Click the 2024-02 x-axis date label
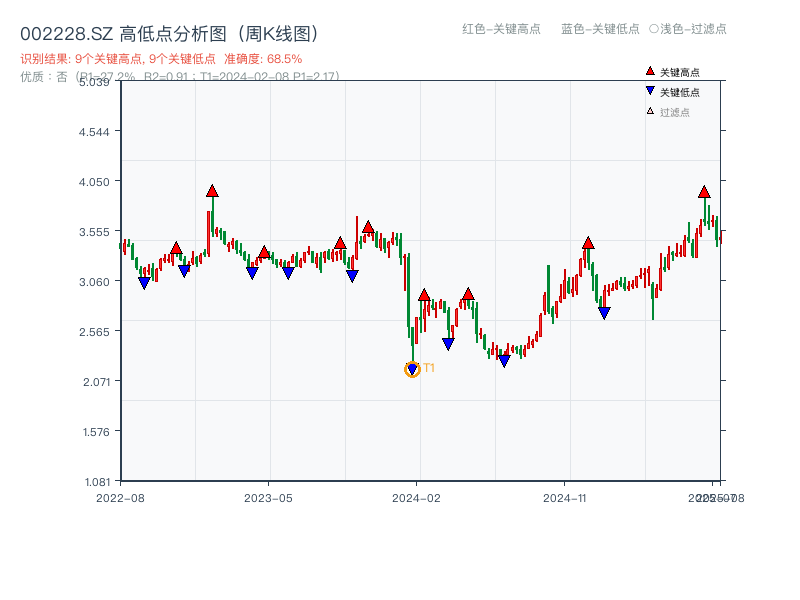The height and width of the screenshot is (600, 800). tap(417, 497)
